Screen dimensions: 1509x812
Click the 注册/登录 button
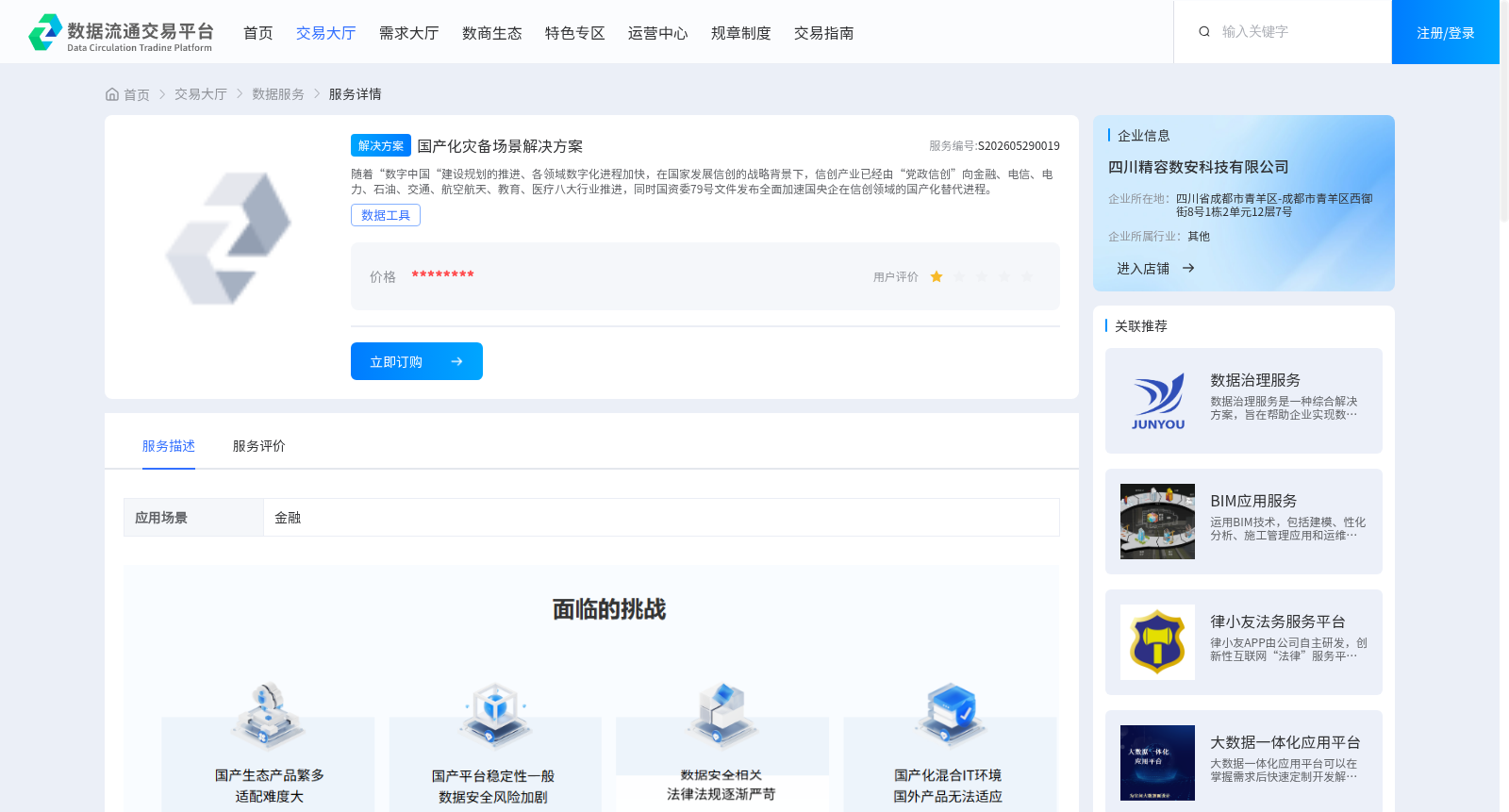[x=1446, y=32]
